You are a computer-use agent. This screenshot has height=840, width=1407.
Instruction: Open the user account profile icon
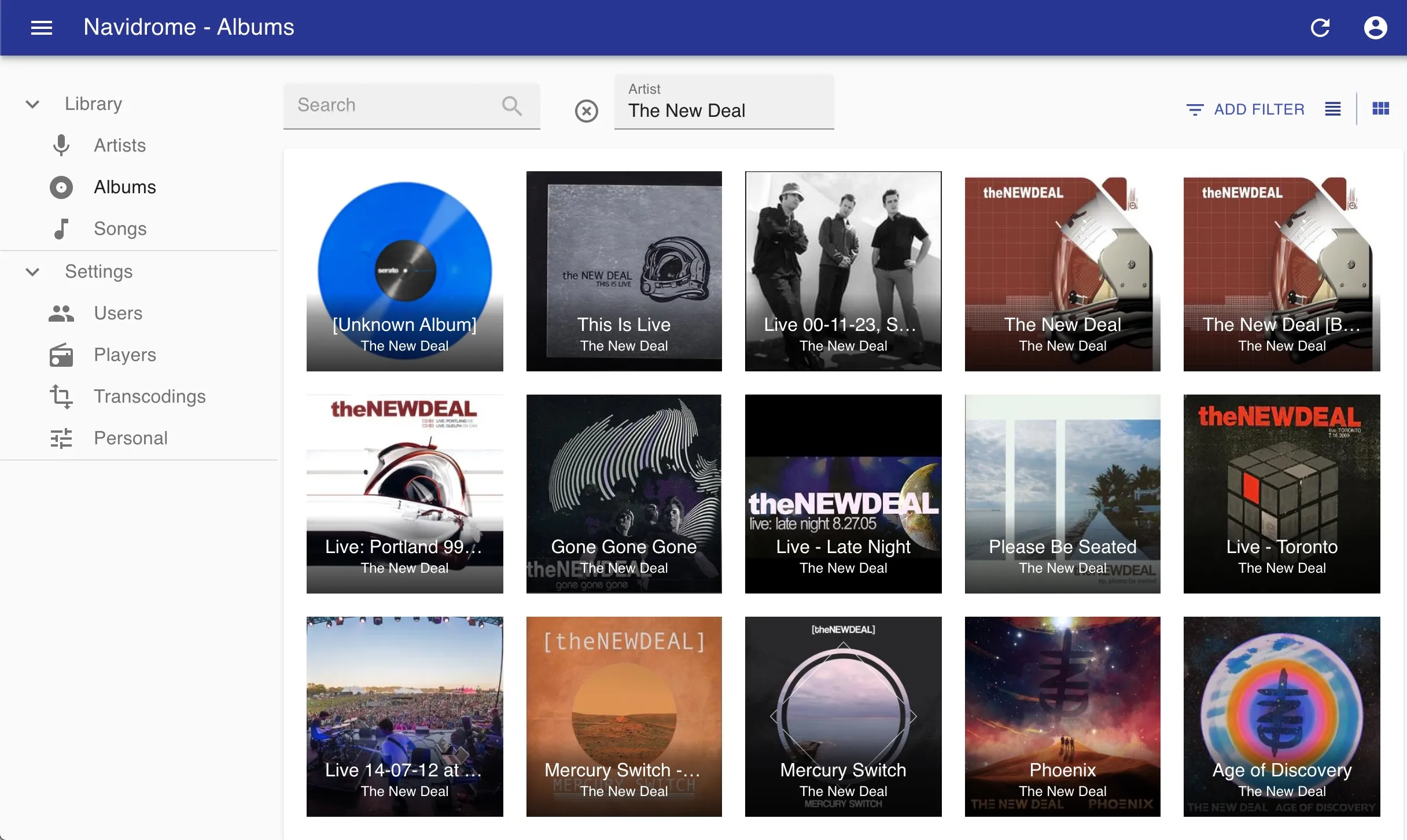point(1375,27)
